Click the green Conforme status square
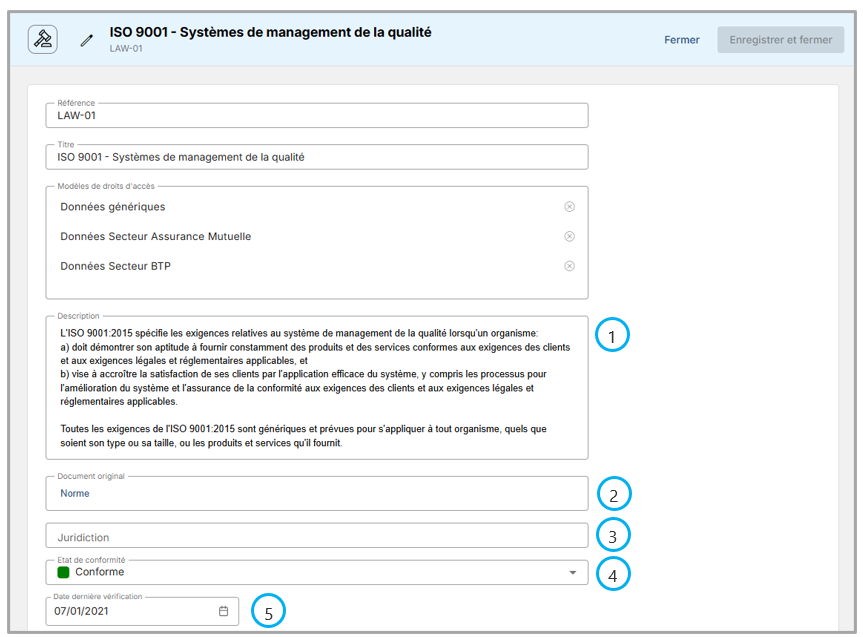Image resolution: width=863 pixels, height=637 pixels. coord(63,572)
